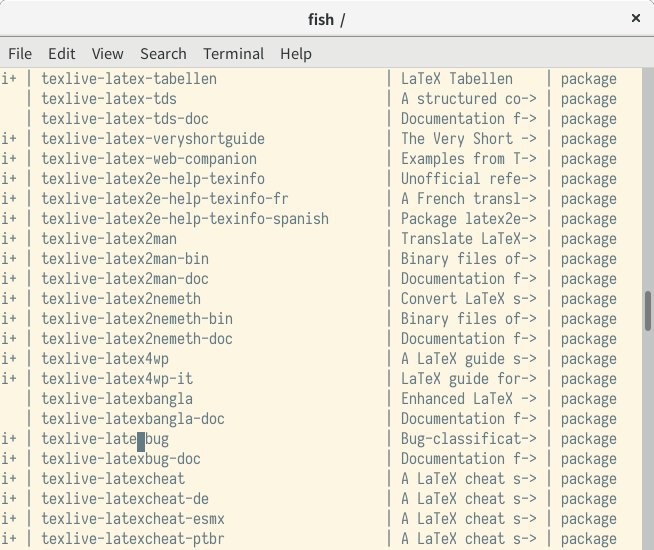Click 'package' type of texlive-latexbangla row
Image resolution: width=654 pixels, height=550 pixels.
pos(589,399)
